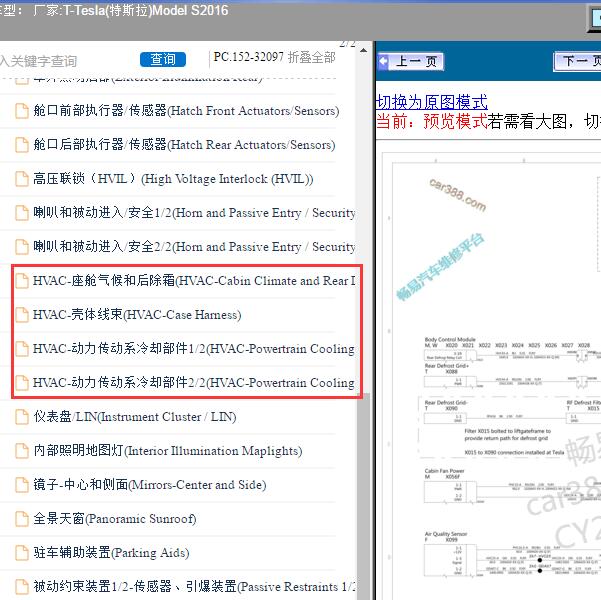The width and height of the screenshot is (601, 600).
Task: Click document icon of Horn Passive Entry 1/2
Action: tap(22, 213)
